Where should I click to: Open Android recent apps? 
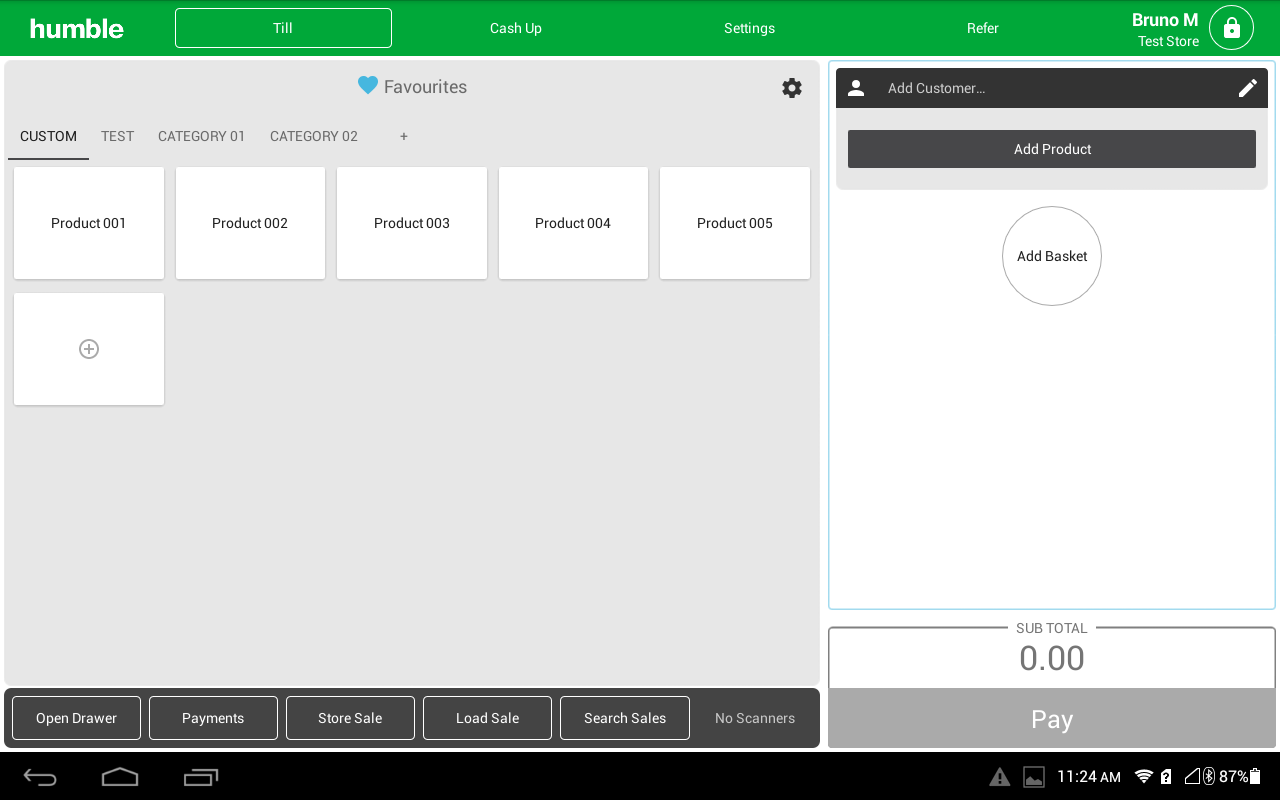pos(201,777)
